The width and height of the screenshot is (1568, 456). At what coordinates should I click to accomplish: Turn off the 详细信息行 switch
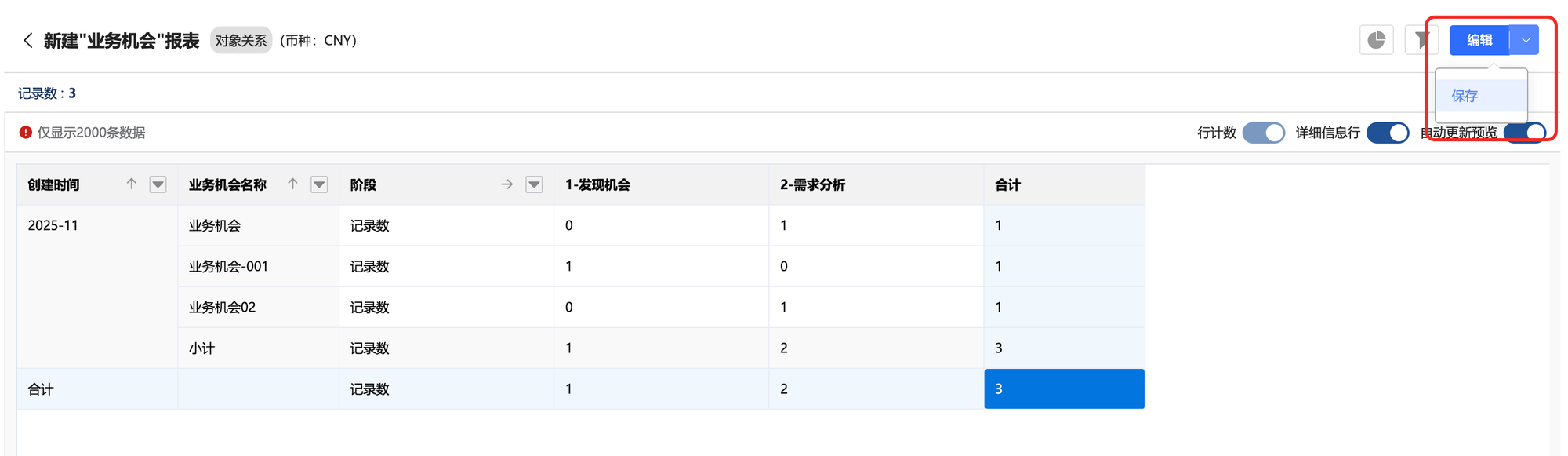click(1387, 133)
